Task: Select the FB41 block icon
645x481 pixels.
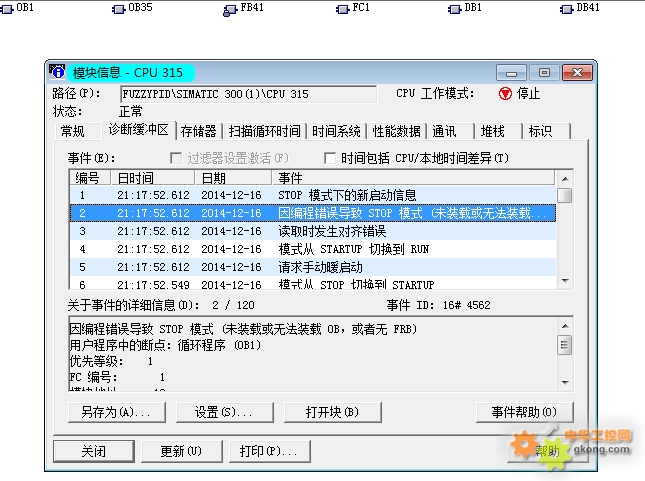Action: [230, 9]
